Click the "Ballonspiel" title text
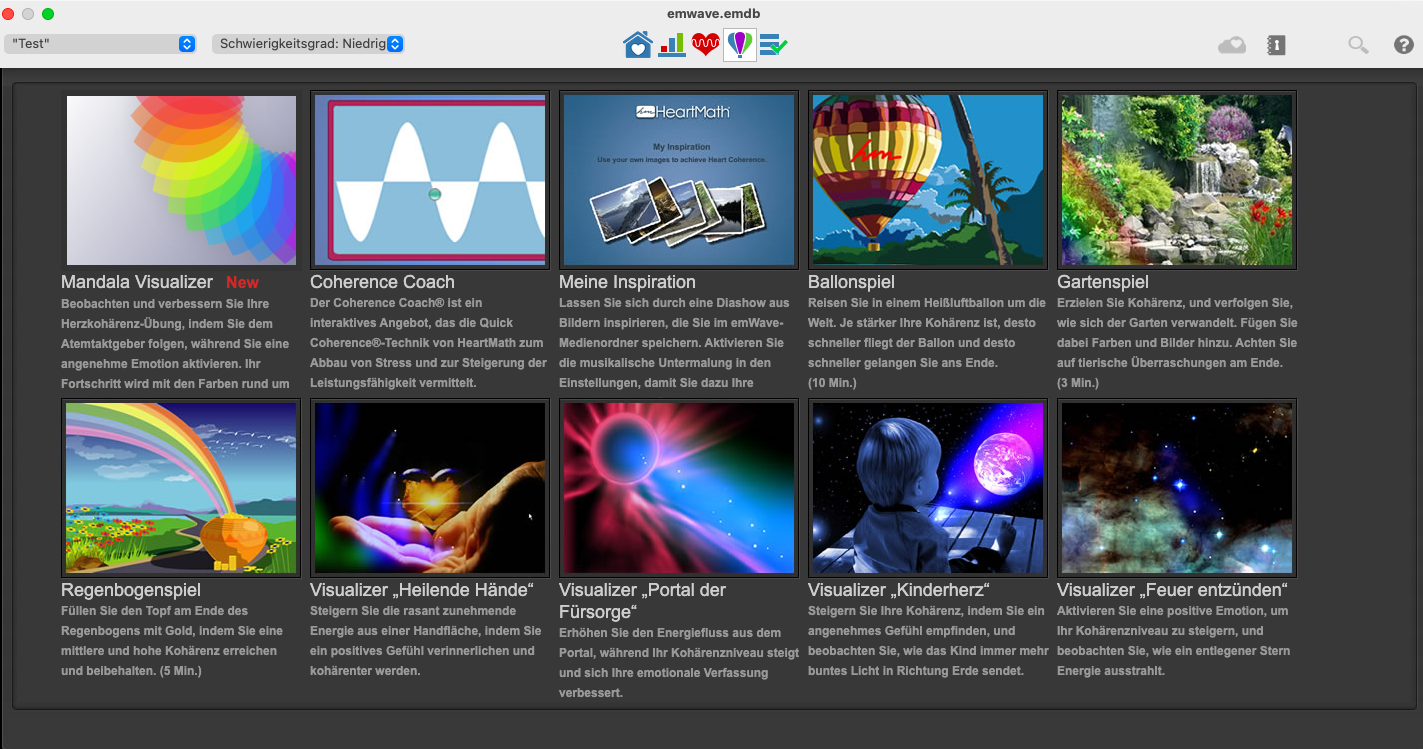The height and width of the screenshot is (749, 1423). (851, 282)
